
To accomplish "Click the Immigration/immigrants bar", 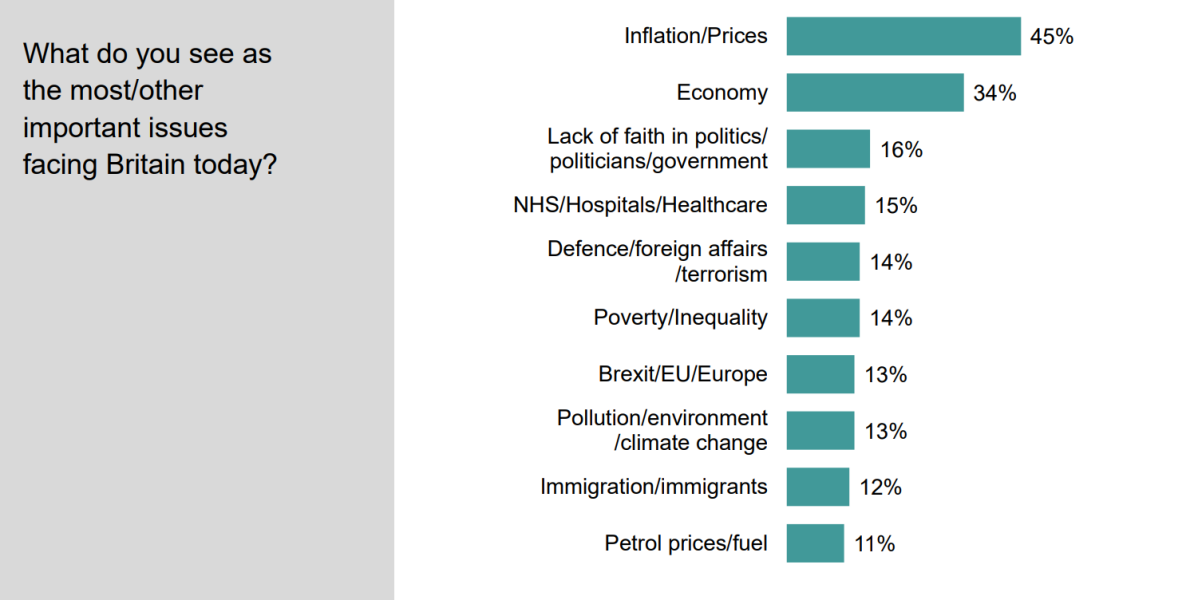I will point(817,487).
